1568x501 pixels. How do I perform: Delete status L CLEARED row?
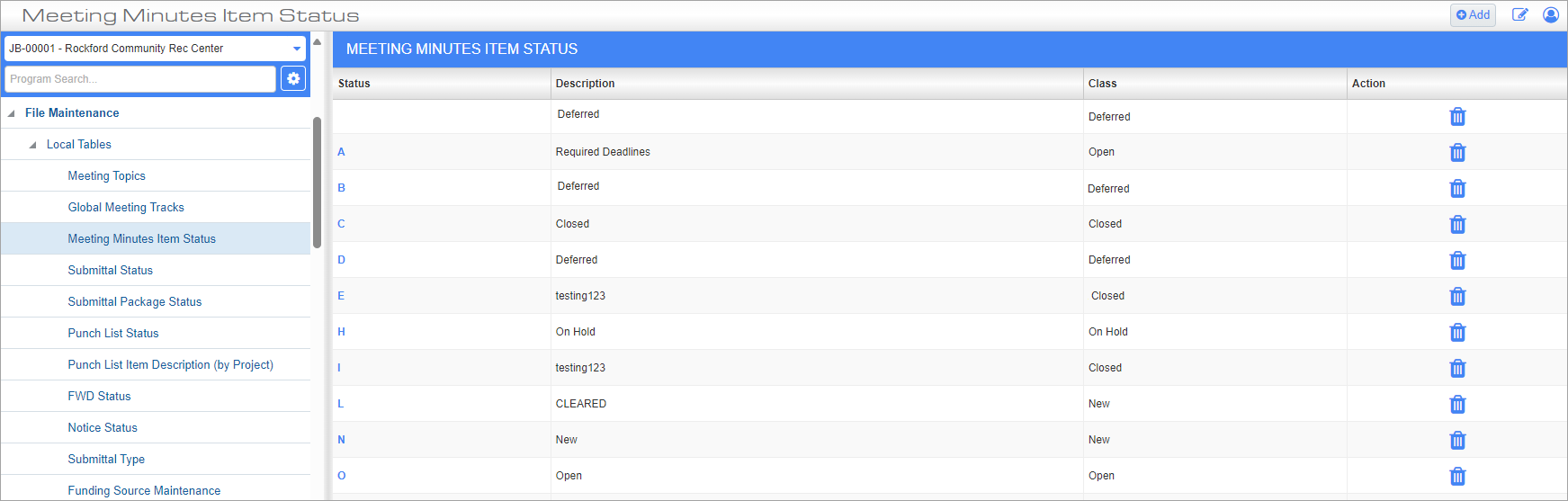[1457, 405]
